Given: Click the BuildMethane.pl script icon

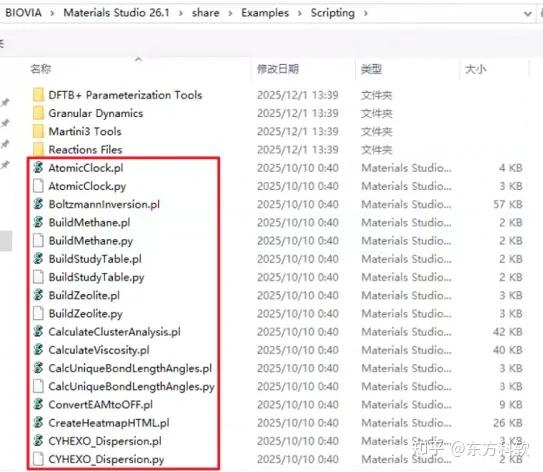Looking at the screenshot, I should [x=38, y=222].
